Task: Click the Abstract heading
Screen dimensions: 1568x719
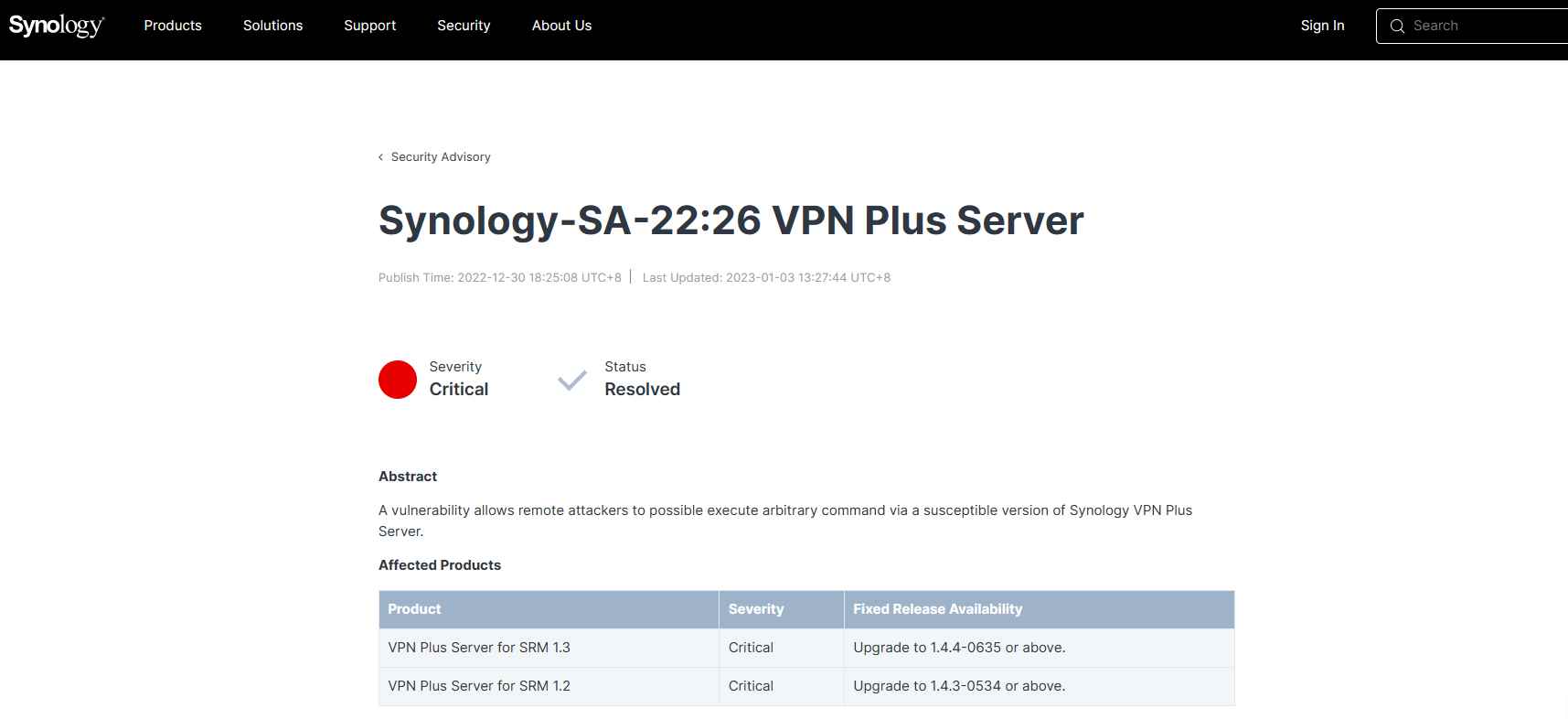Action: pos(408,477)
